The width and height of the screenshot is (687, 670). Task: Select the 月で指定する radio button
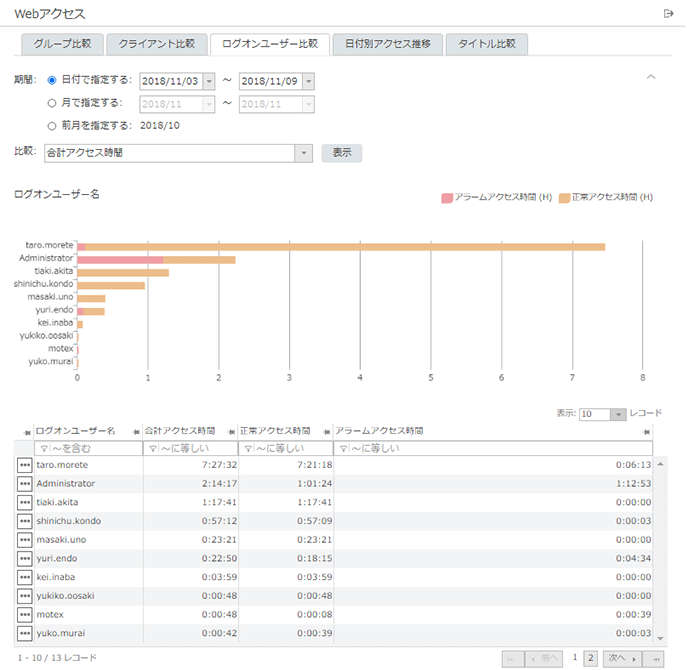point(52,102)
